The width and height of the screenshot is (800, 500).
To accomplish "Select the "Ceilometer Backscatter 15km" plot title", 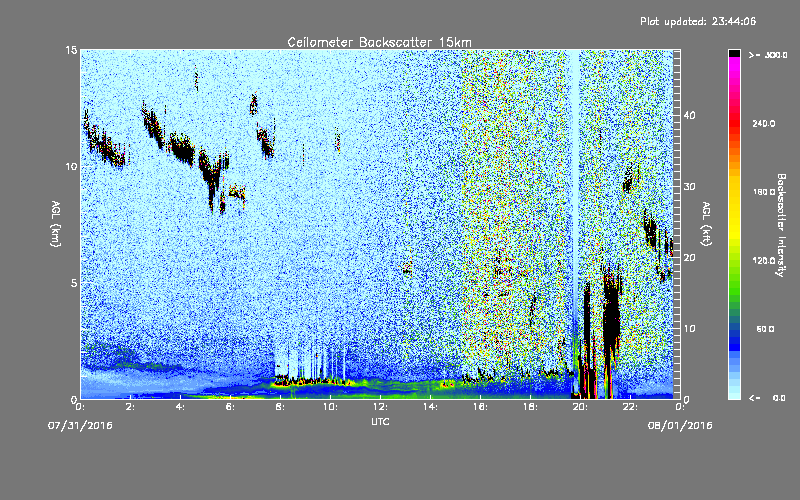I will click(379, 42).
